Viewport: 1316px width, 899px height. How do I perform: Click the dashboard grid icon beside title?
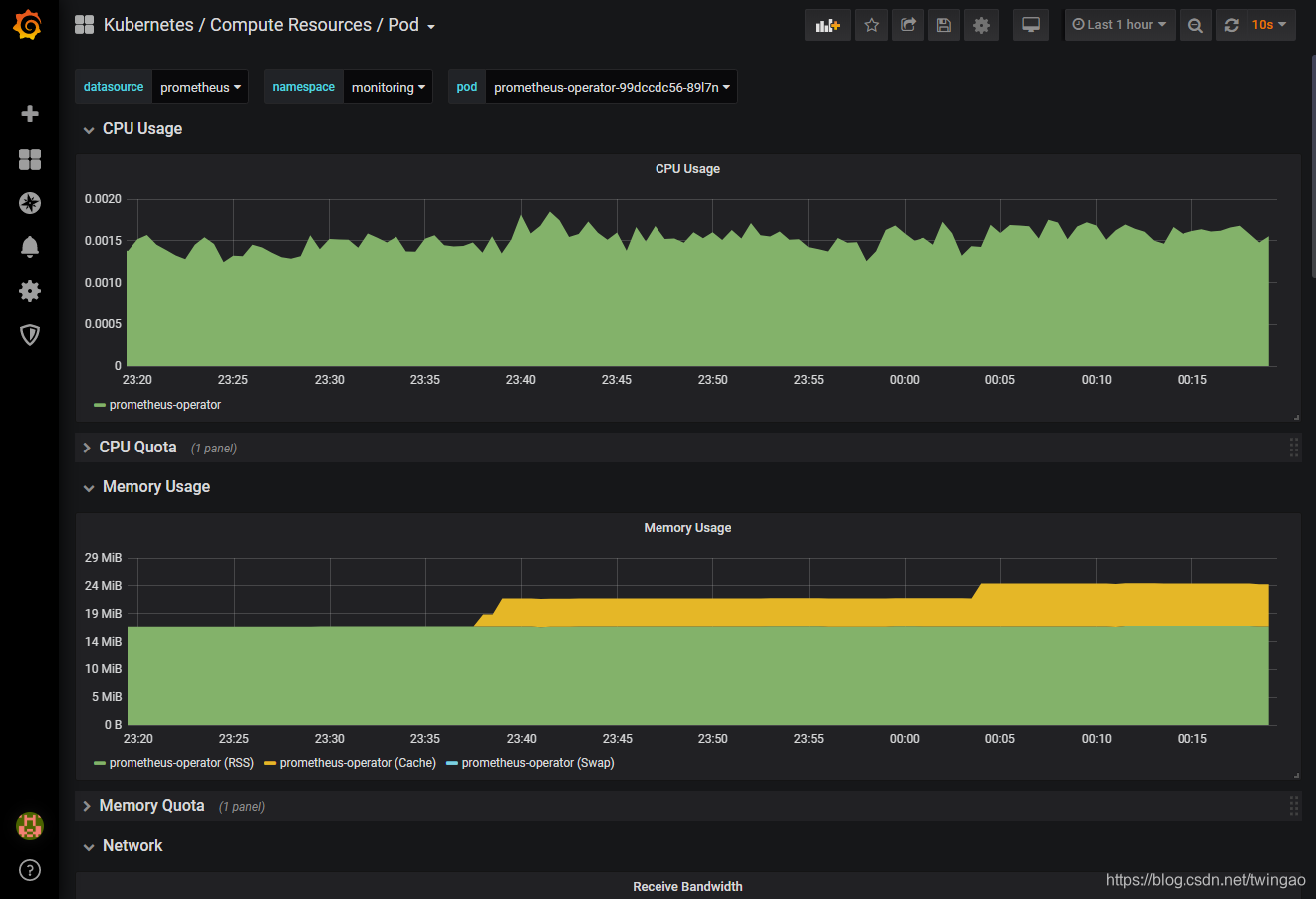[x=85, y=25]
